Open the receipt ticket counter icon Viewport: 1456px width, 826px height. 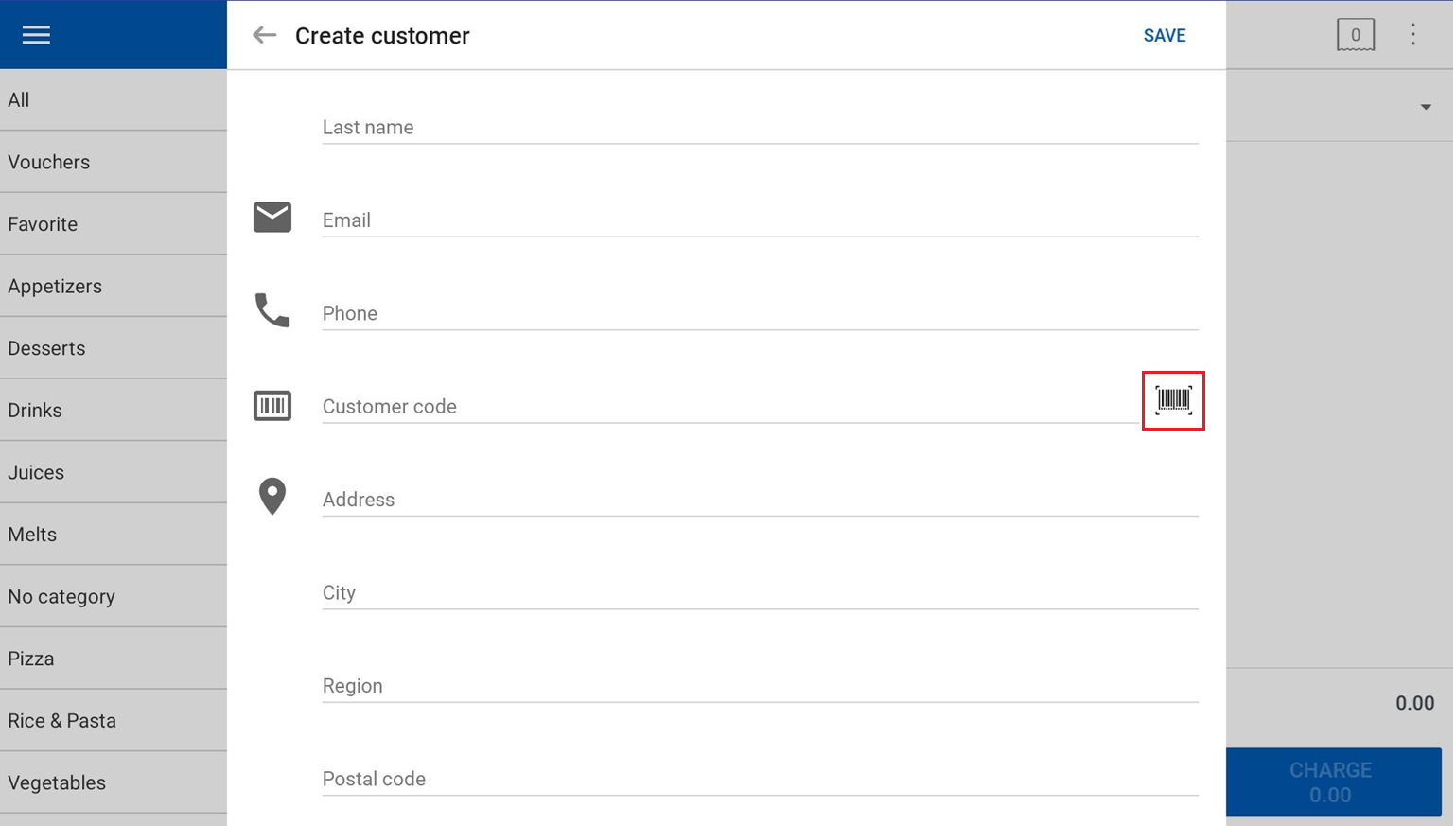[x=1355, y=35]
